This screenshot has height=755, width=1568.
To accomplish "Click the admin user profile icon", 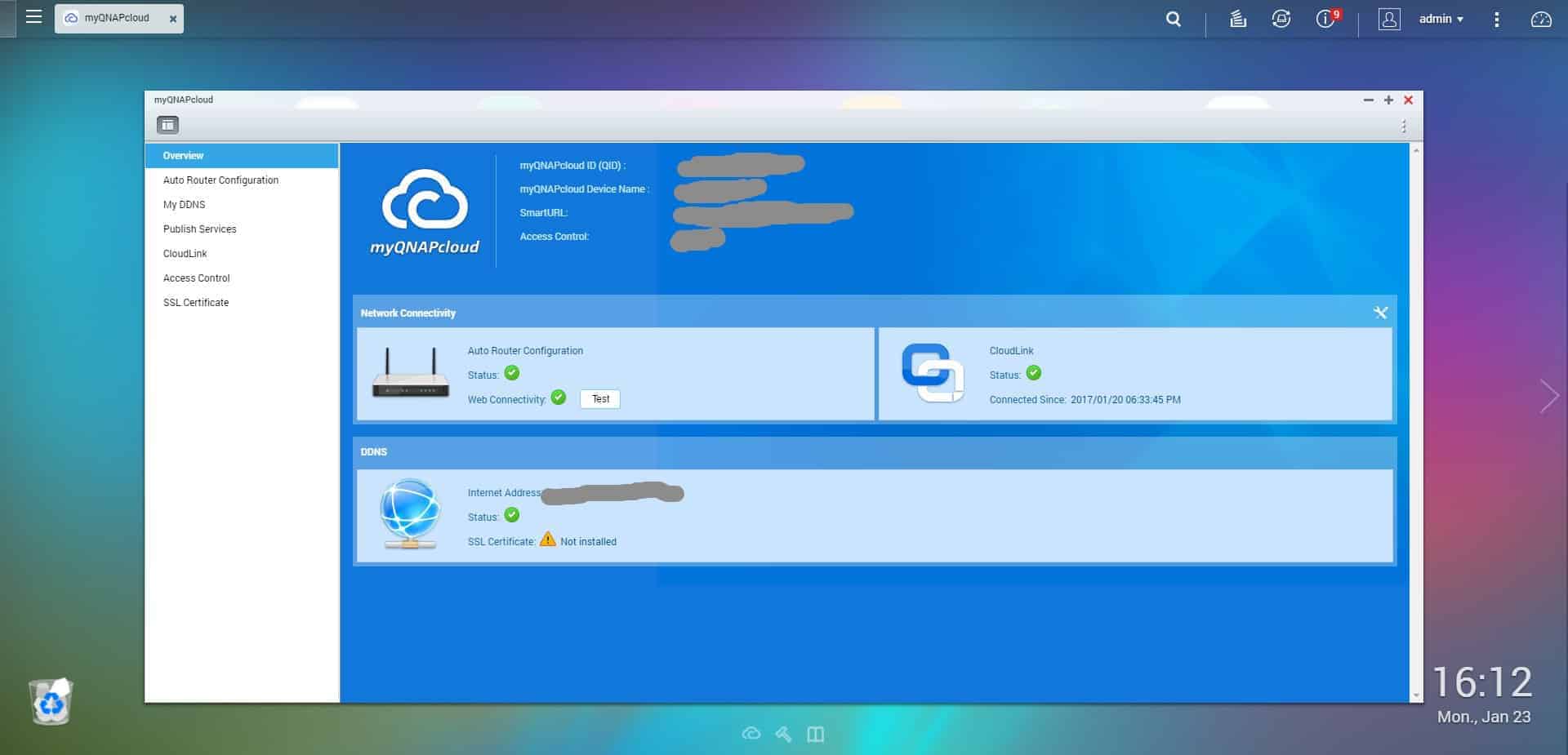I will click(x=1389, y=19).
